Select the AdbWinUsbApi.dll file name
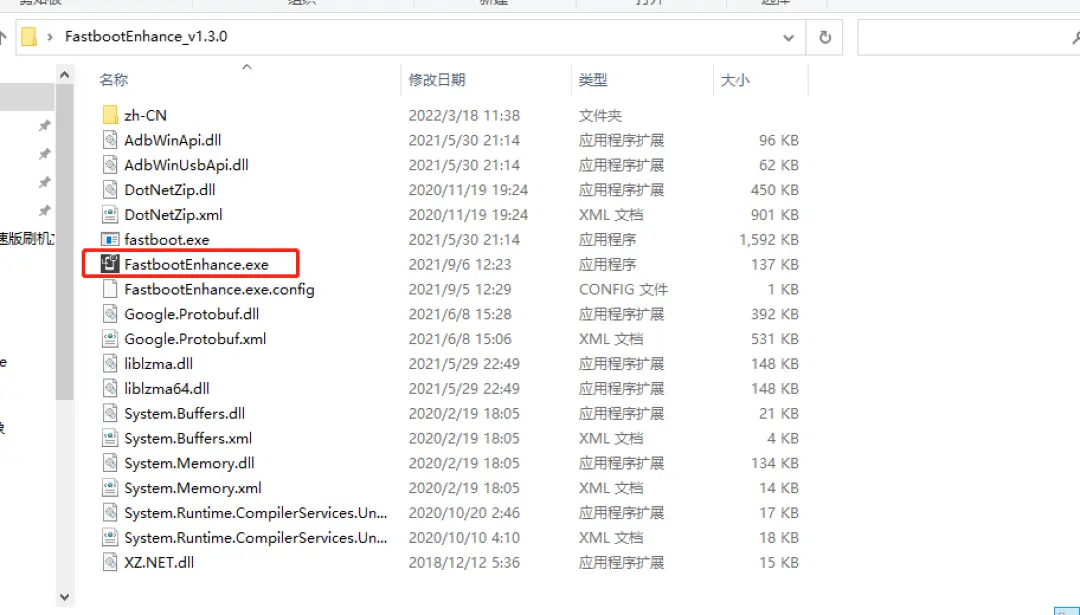Image resolution: width=1080 pixels, height=615 pixels. point(186,165)
